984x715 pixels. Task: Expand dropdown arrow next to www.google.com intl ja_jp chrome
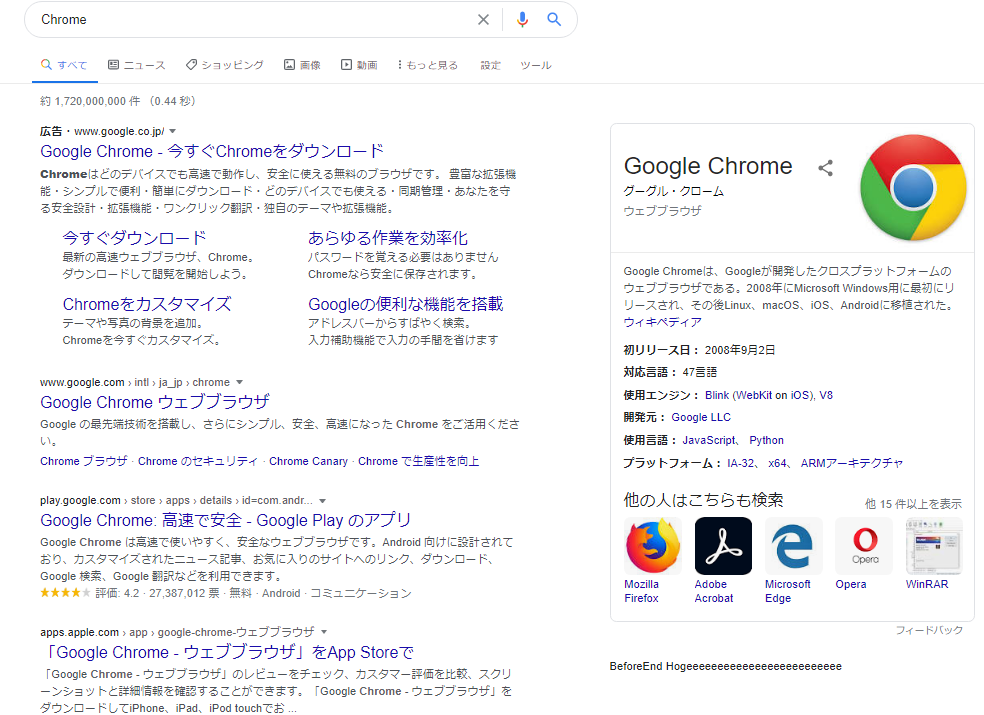tap(239, 382)
